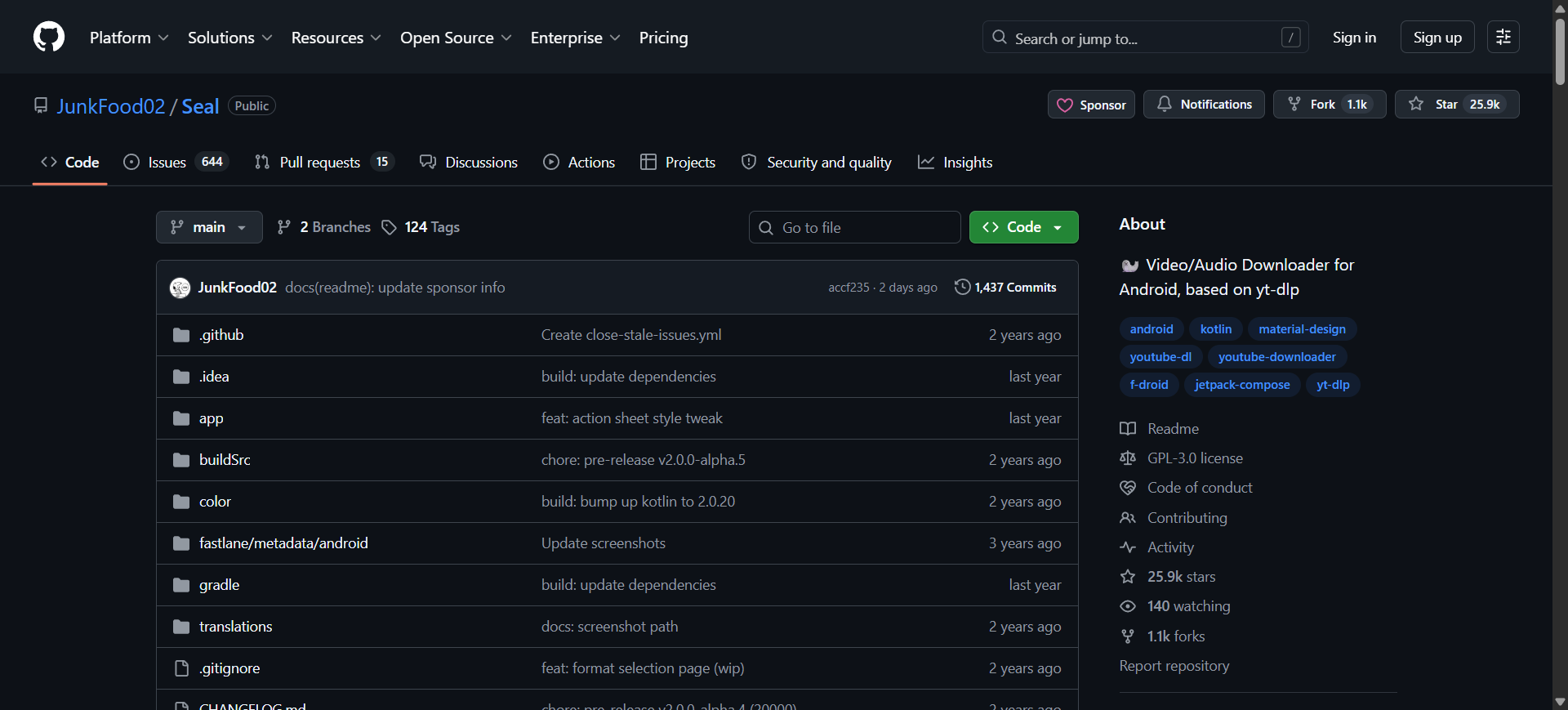Viewport: 1568px width, 710px height.
Task: Open the translations folder
Action: click(235, 627)
